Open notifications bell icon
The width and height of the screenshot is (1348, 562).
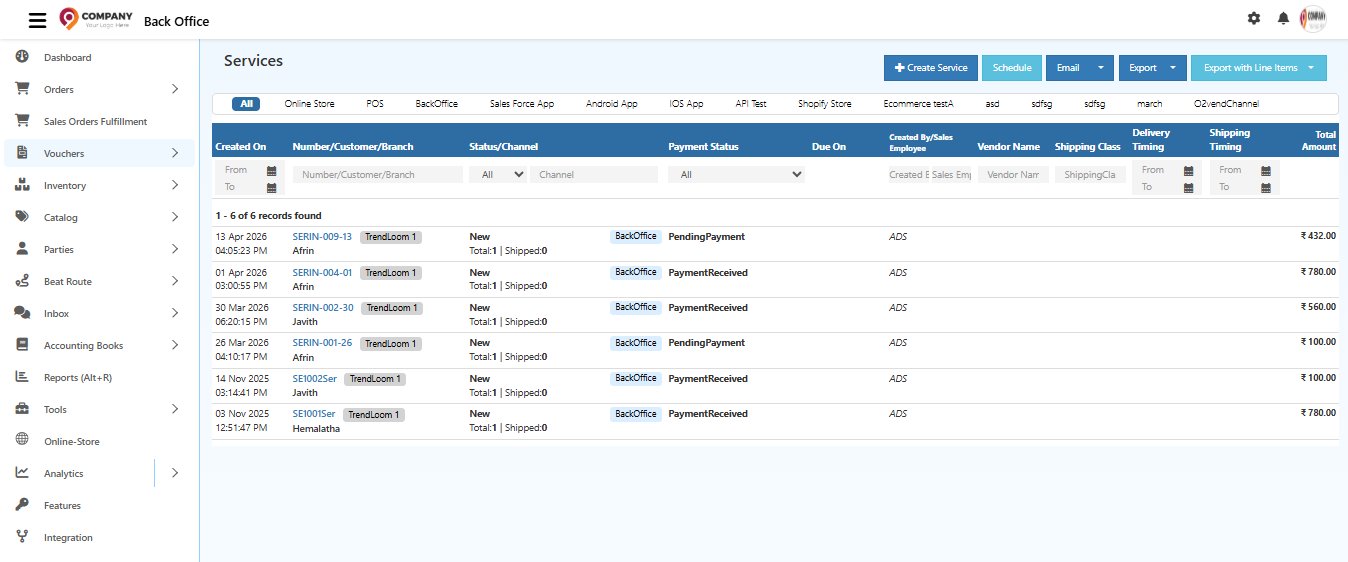click(1283, 18)
